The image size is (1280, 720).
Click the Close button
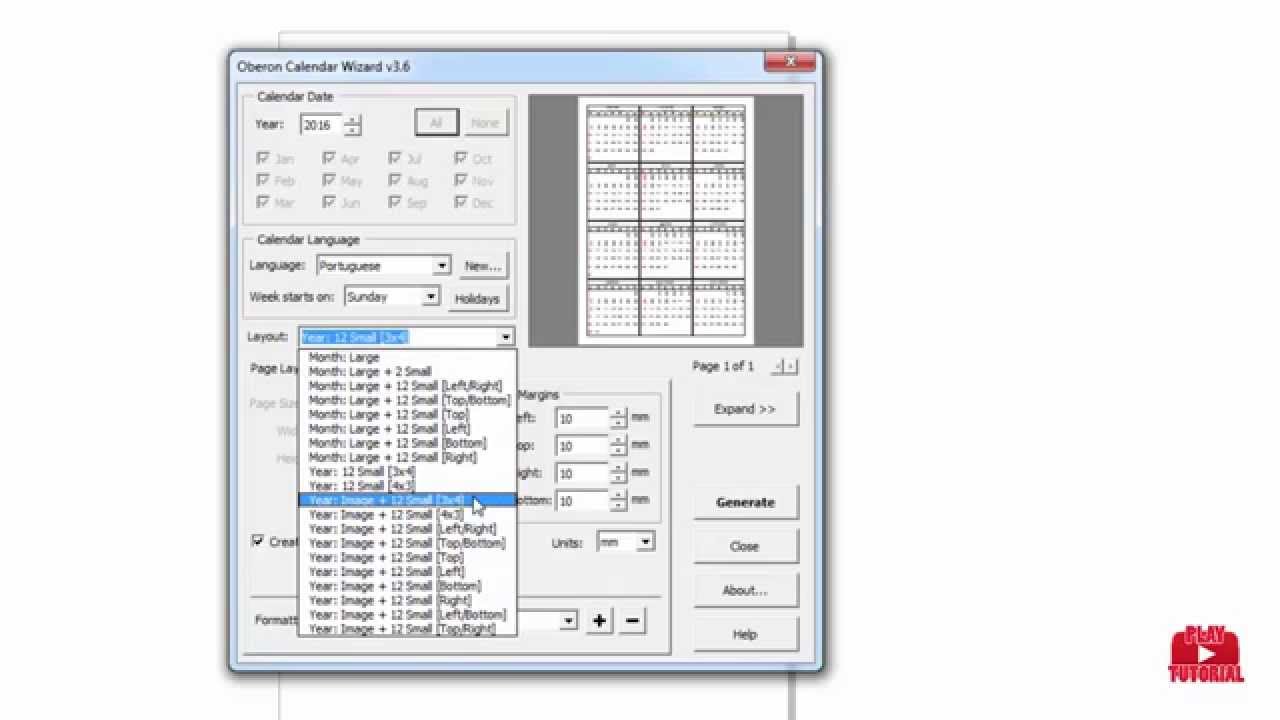(x=745, y=546)
